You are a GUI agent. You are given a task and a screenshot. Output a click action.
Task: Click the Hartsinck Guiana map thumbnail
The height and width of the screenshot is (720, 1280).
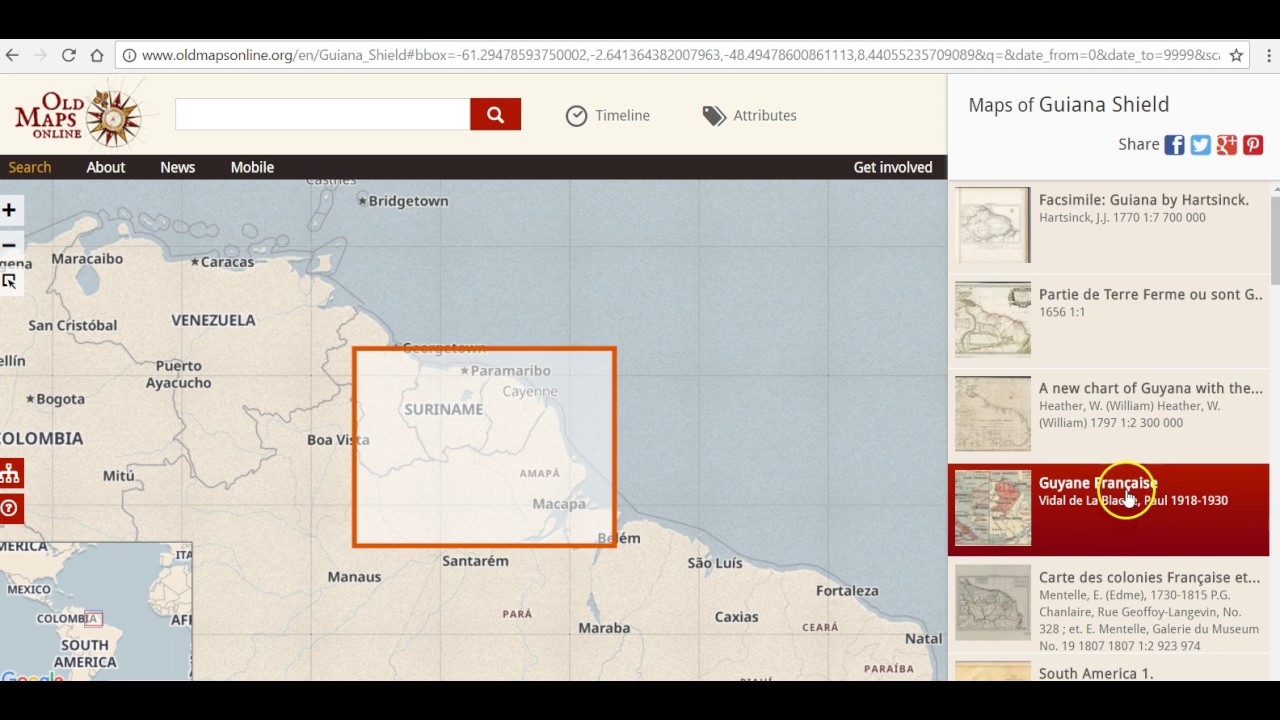point(992,225)
